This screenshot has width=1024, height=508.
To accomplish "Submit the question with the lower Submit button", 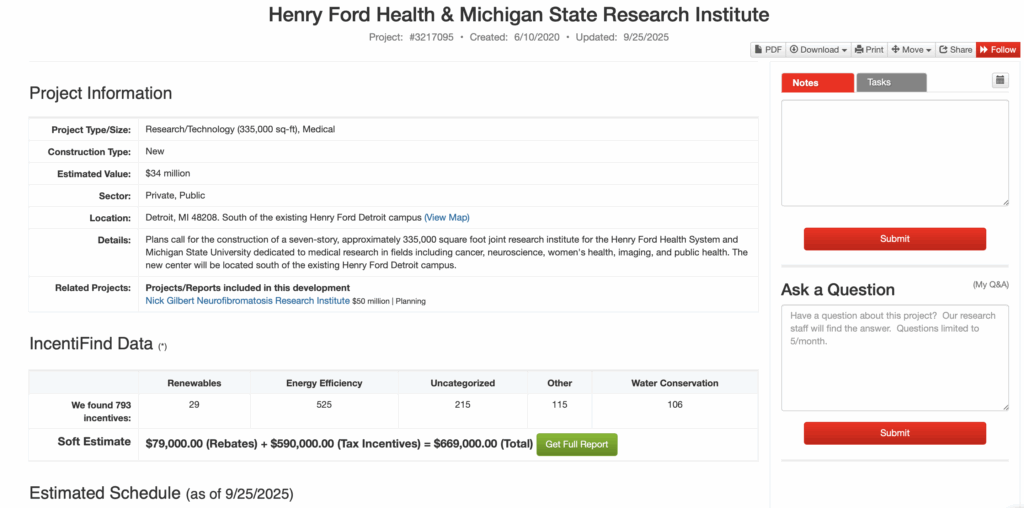I will click(x=894, y=433).
